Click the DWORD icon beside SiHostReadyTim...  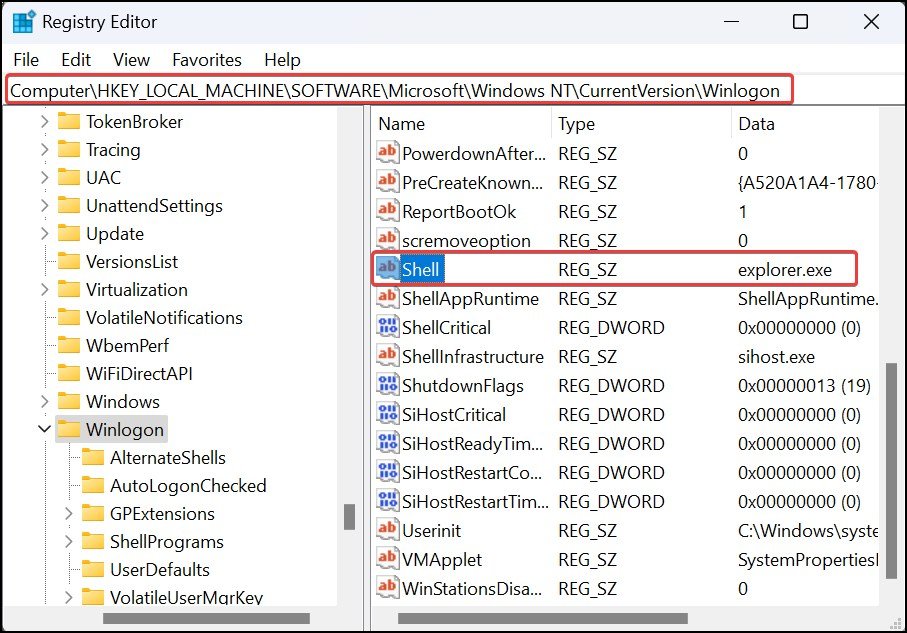387,443
